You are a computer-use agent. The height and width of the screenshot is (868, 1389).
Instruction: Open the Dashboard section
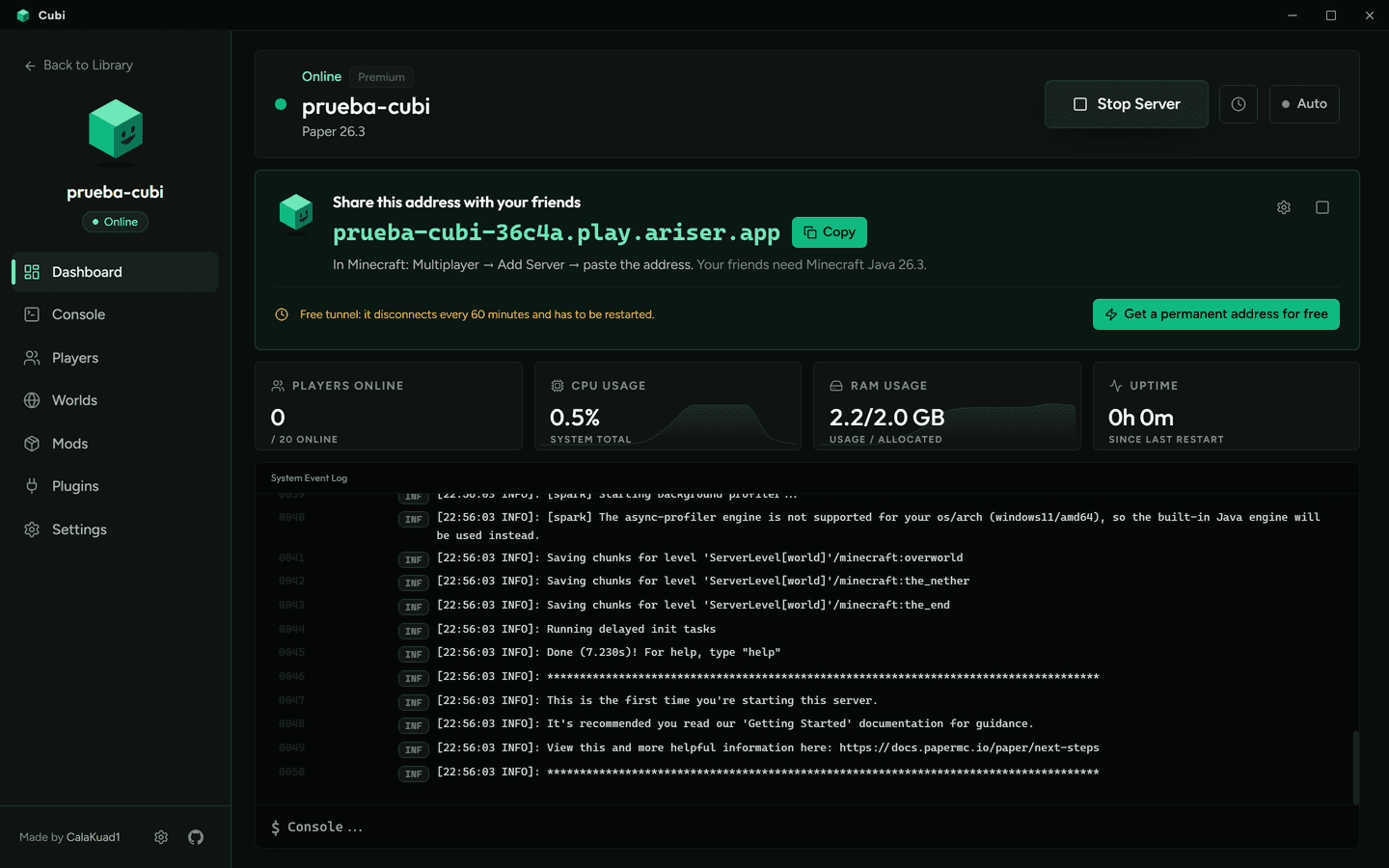[x=115, y=272]
